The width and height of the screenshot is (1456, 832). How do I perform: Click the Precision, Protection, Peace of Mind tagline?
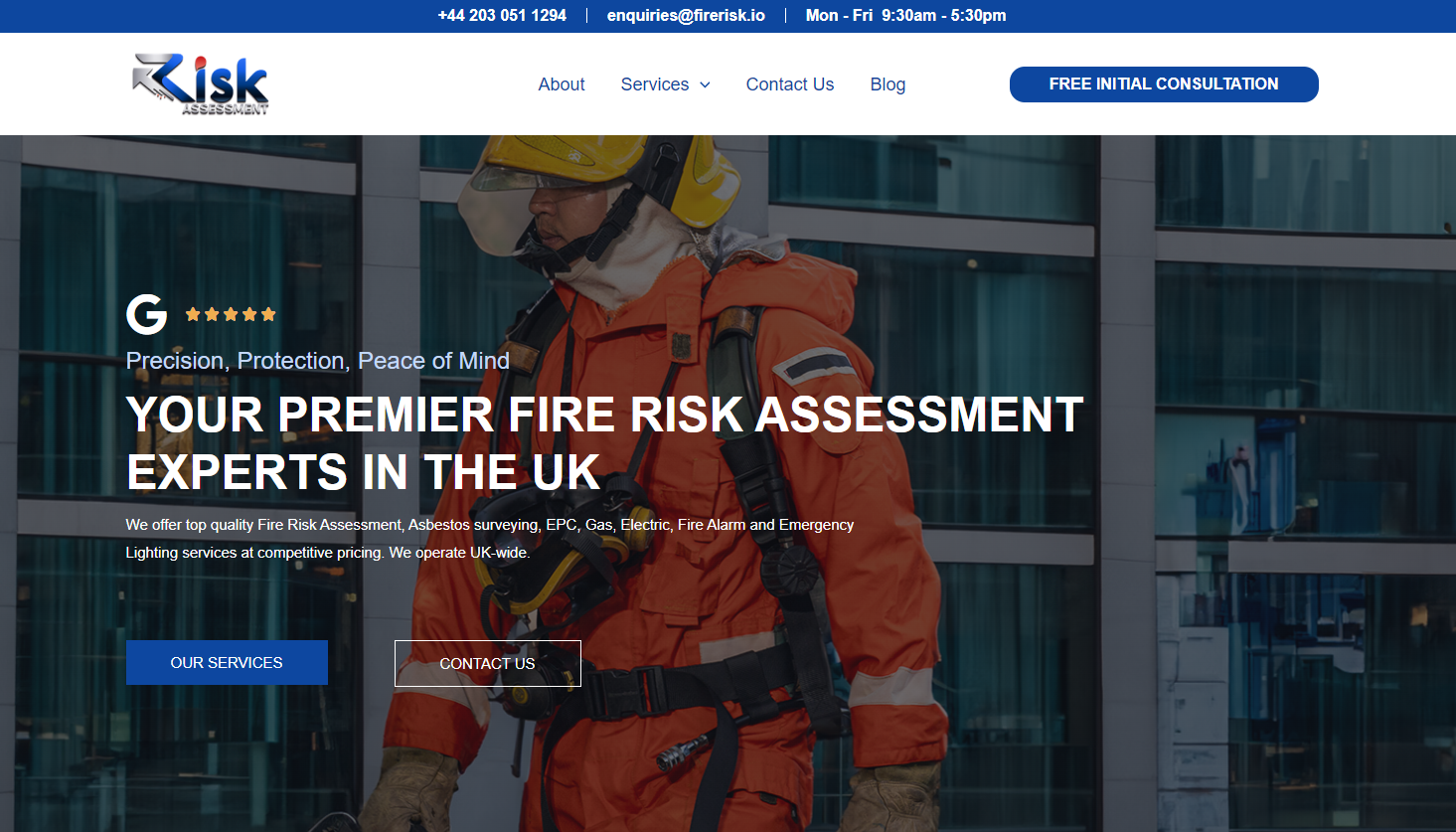pos(317,361)
